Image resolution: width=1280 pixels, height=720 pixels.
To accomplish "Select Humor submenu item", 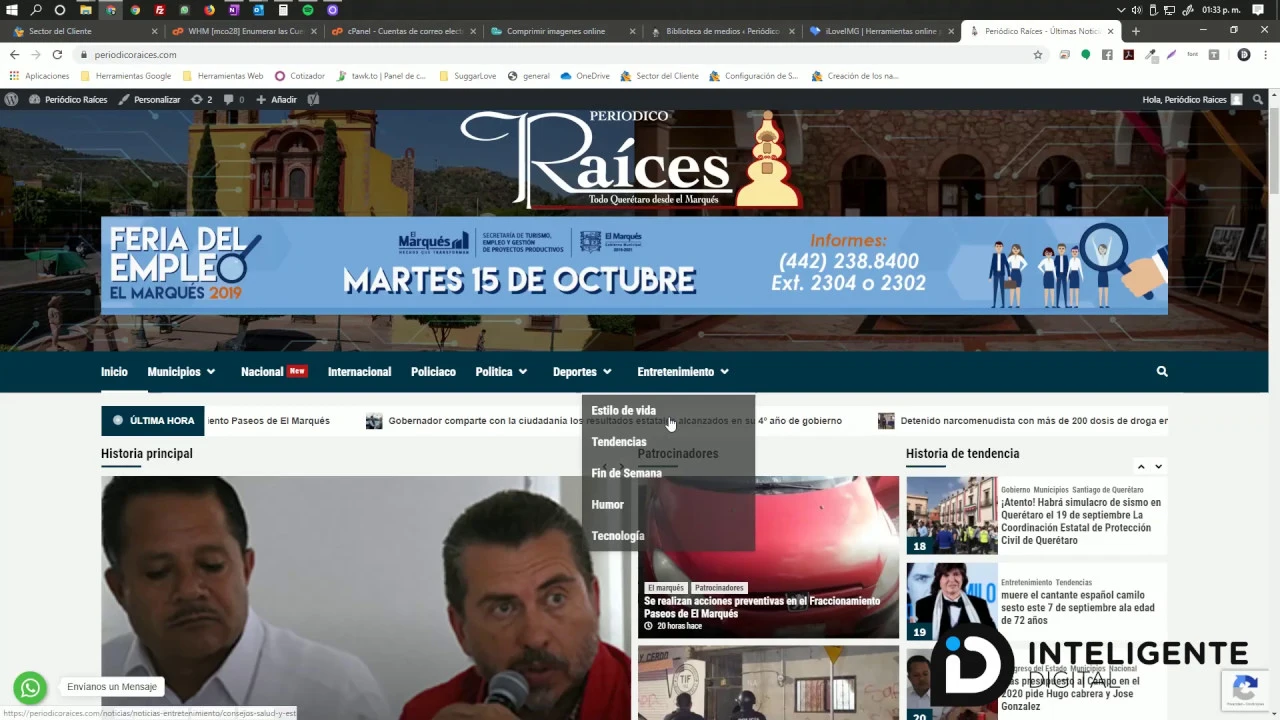I will coord(607,505).
